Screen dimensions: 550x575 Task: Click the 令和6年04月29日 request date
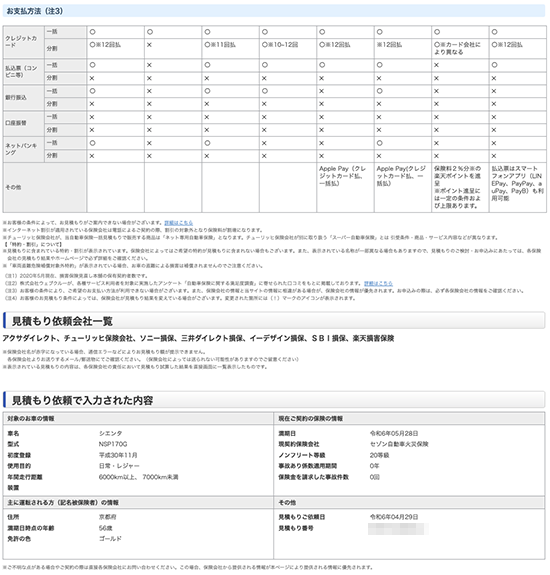pos(394,517)
